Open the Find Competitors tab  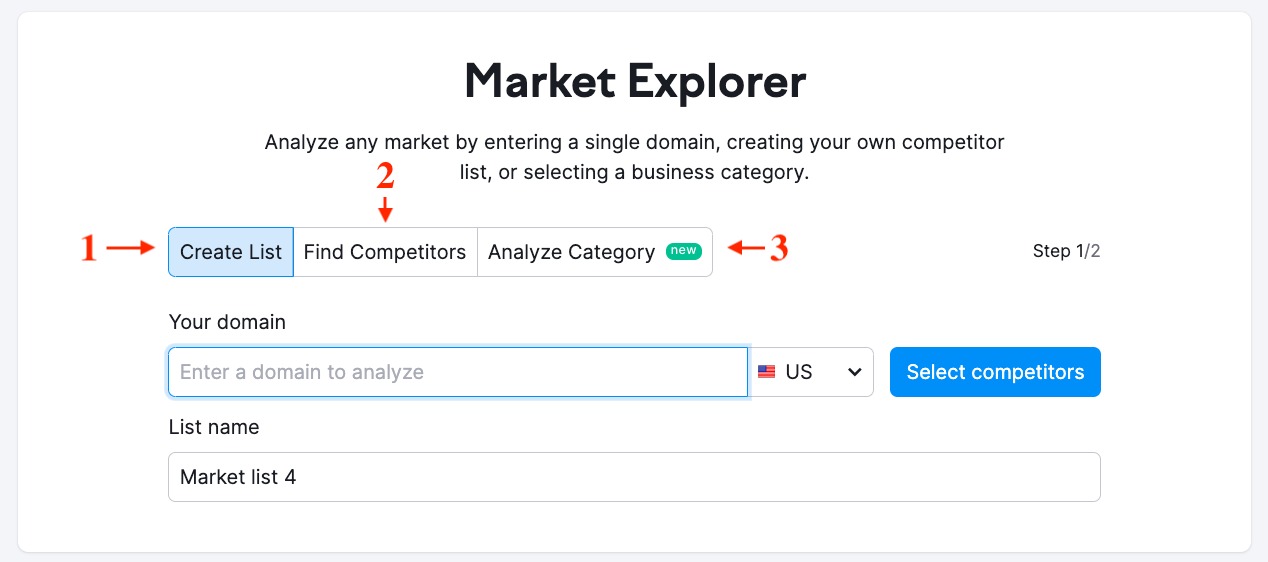[385, 252]
